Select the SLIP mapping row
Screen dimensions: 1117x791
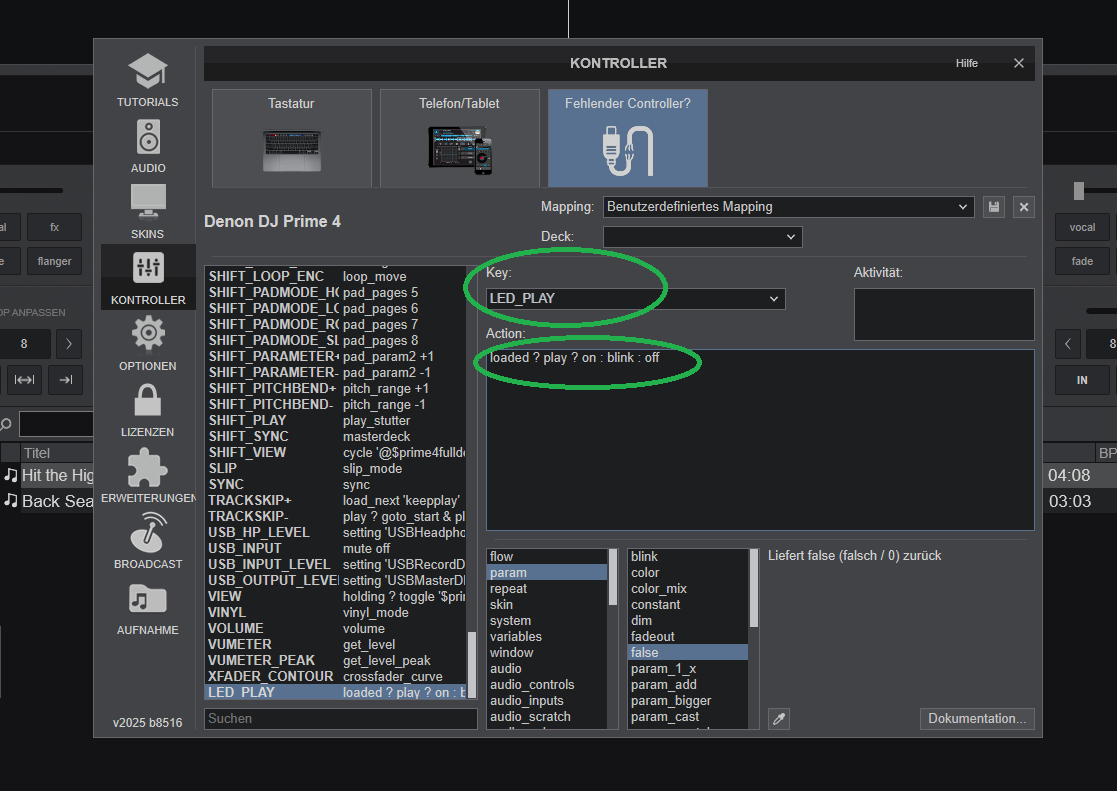[336, 468]
